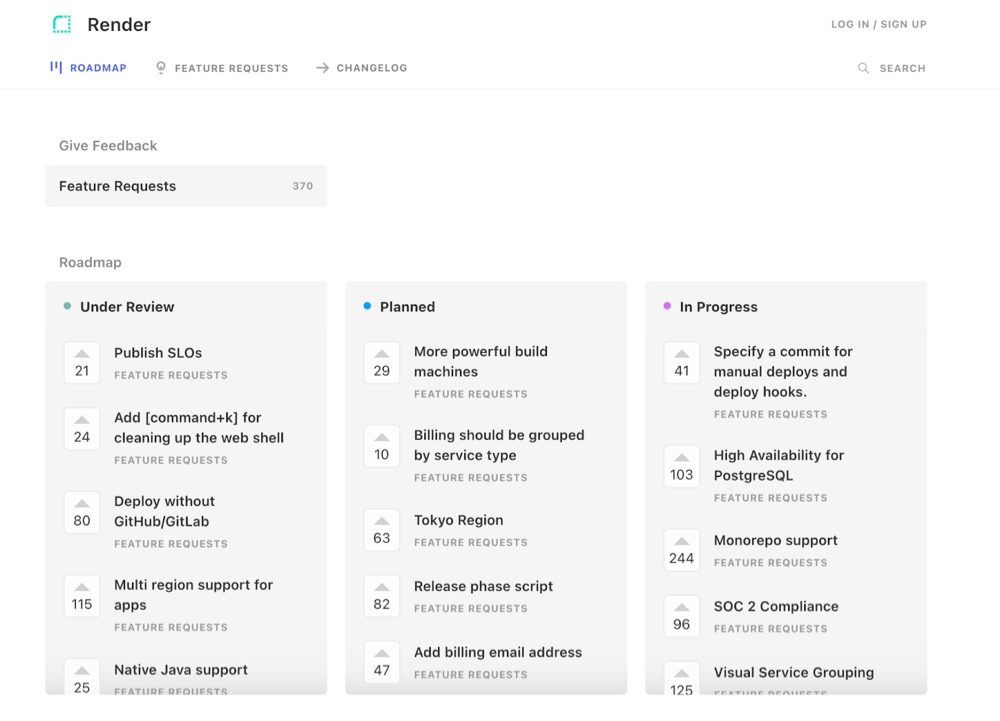
Task: Open the Native Java support post
Action: pyautogui.click(x=181, y=669)
